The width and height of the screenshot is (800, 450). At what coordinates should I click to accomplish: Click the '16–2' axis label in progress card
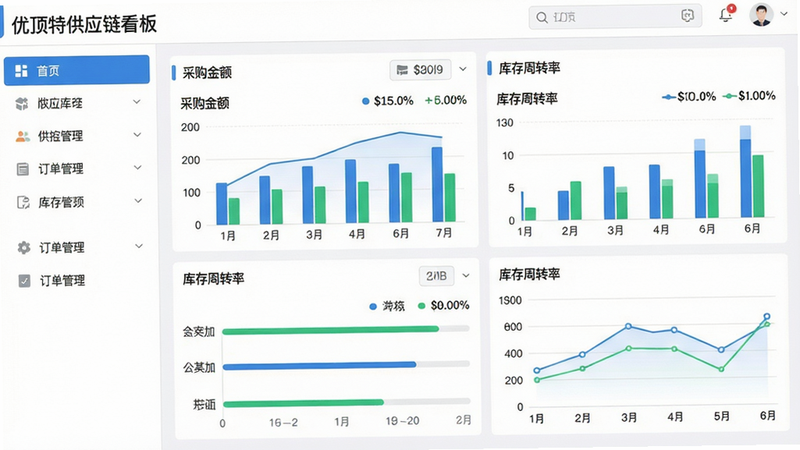284,422
